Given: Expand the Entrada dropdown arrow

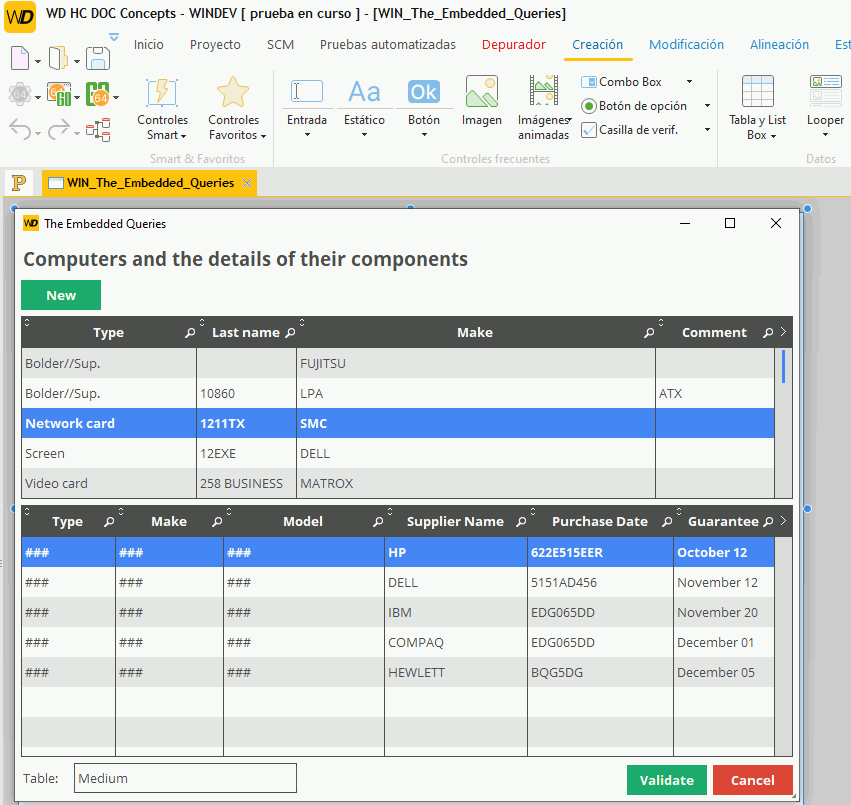Looking at the screenshot, I should pos(307,135).
